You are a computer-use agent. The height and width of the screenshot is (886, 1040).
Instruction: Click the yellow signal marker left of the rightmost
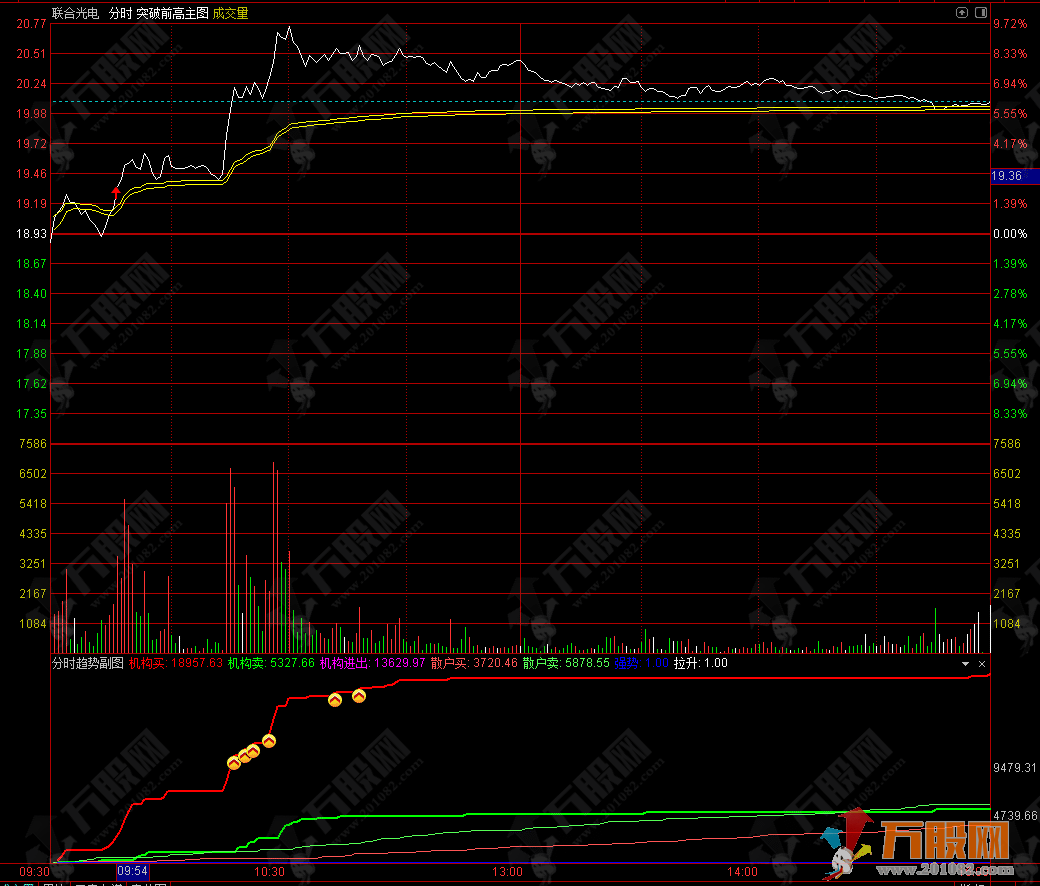coord(335,700)
